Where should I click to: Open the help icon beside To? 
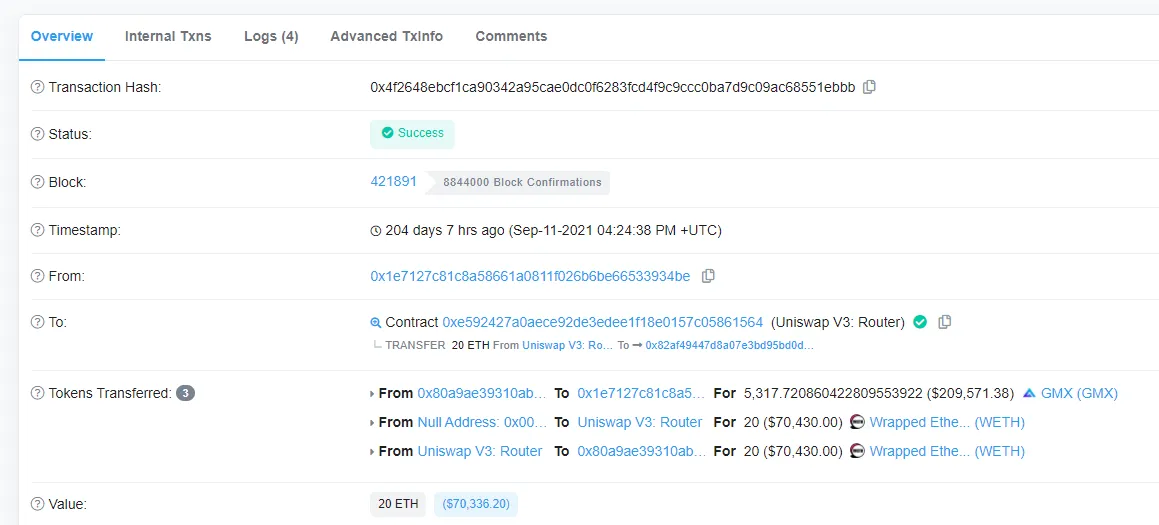37,322
